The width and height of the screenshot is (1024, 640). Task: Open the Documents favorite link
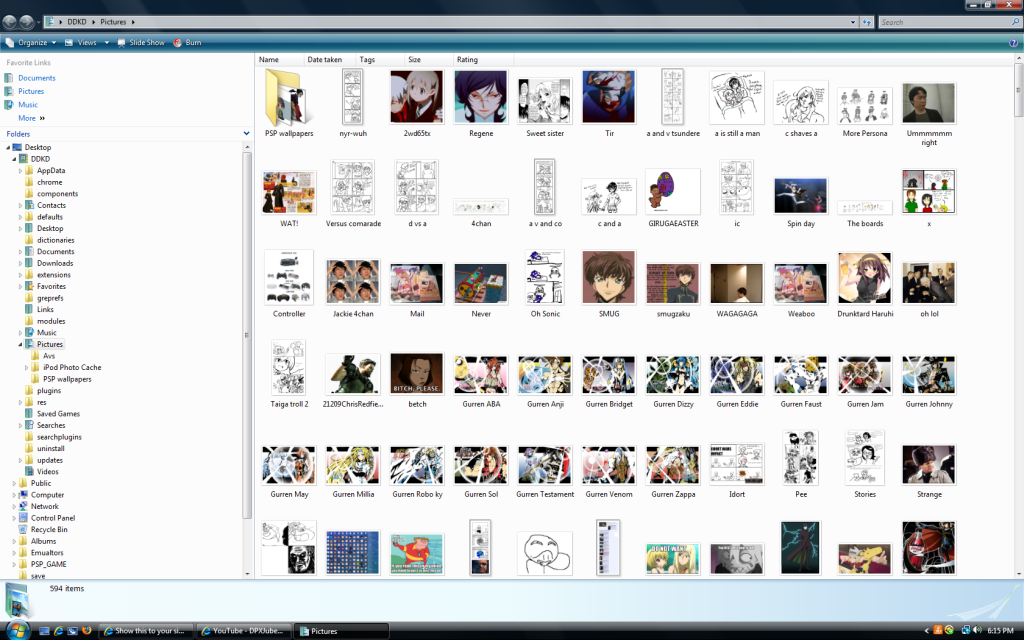(x=36, y=78)
